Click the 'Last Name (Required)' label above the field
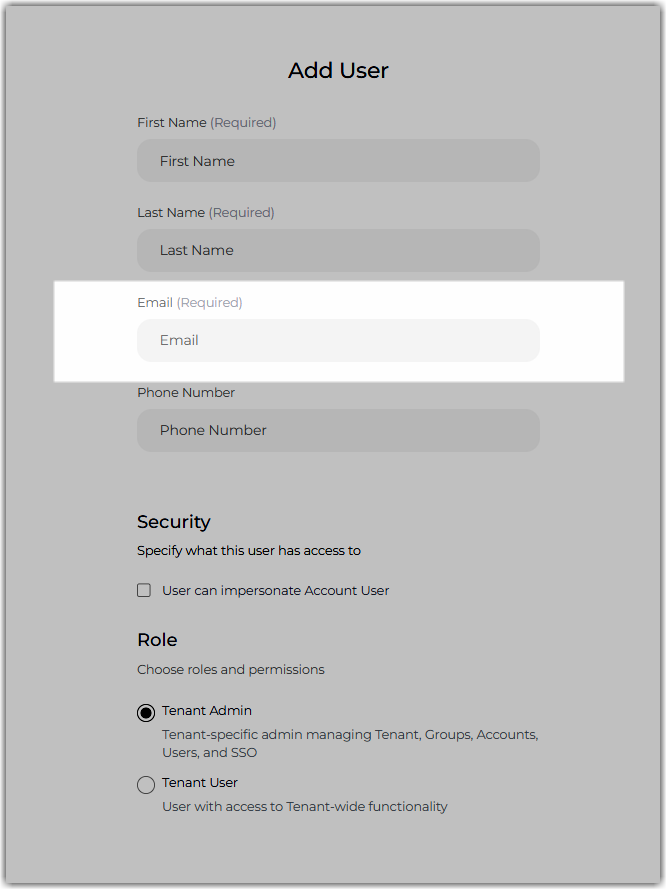The height and width of the screenshot is (890, 667). coord(206,213)
